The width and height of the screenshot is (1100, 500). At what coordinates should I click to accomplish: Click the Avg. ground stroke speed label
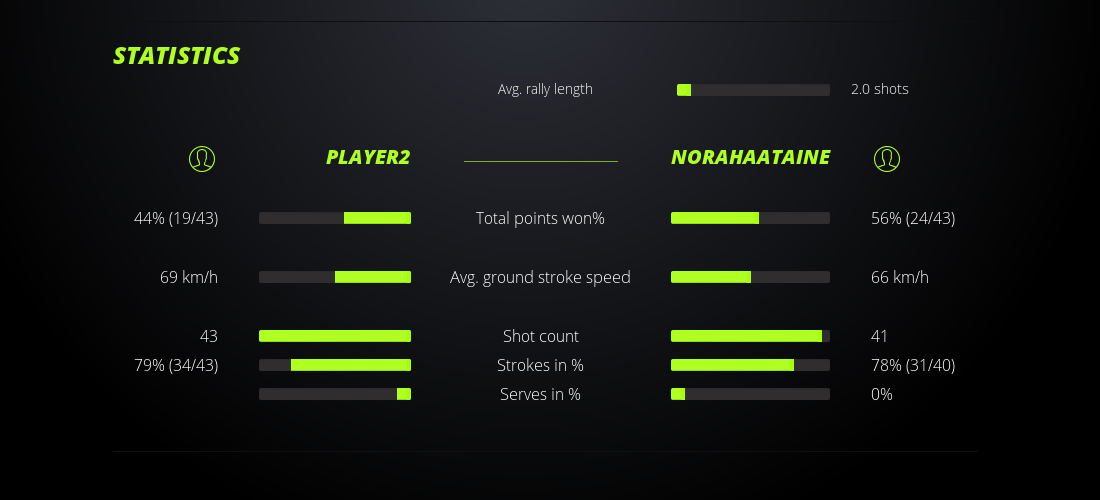tap(540, 277)
